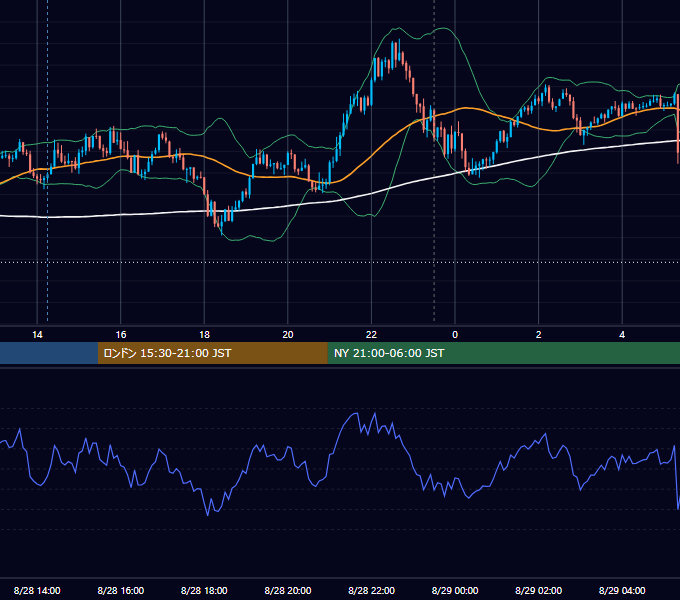Click the 8/29 04:00 time label
The image size is (680, 600).
[622, 590]
